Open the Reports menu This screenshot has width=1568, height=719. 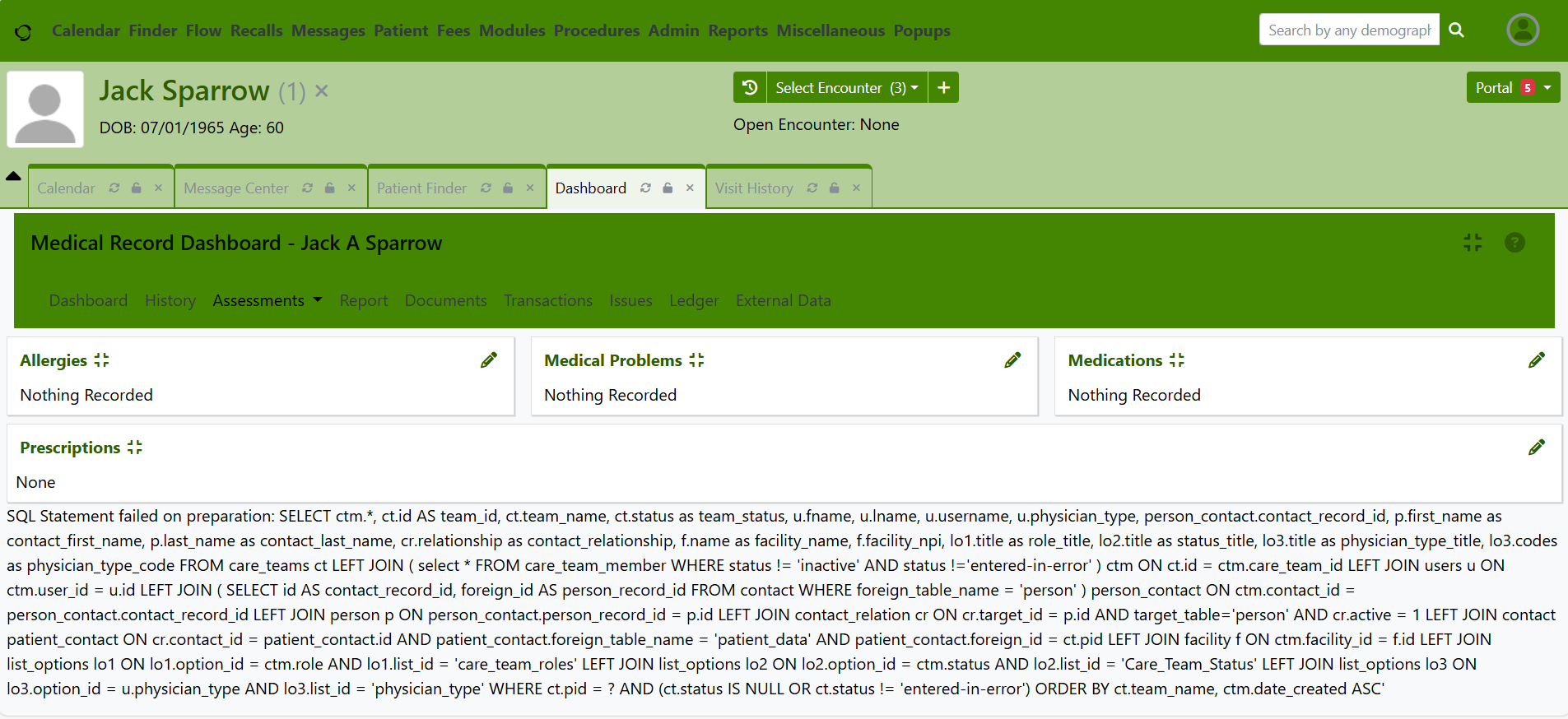pos(737,30)
